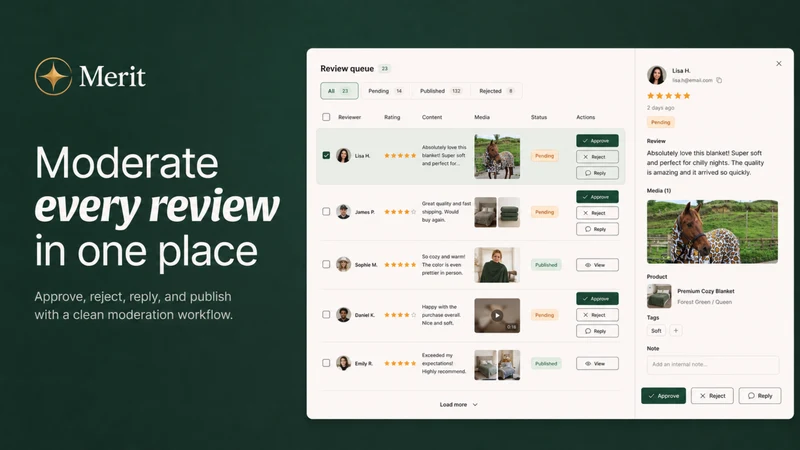Image resolution: width=800 pixels, height=450 pixels.
Task: Close the review detail panel
Action: pyautogui.click(x=779, y=64)
